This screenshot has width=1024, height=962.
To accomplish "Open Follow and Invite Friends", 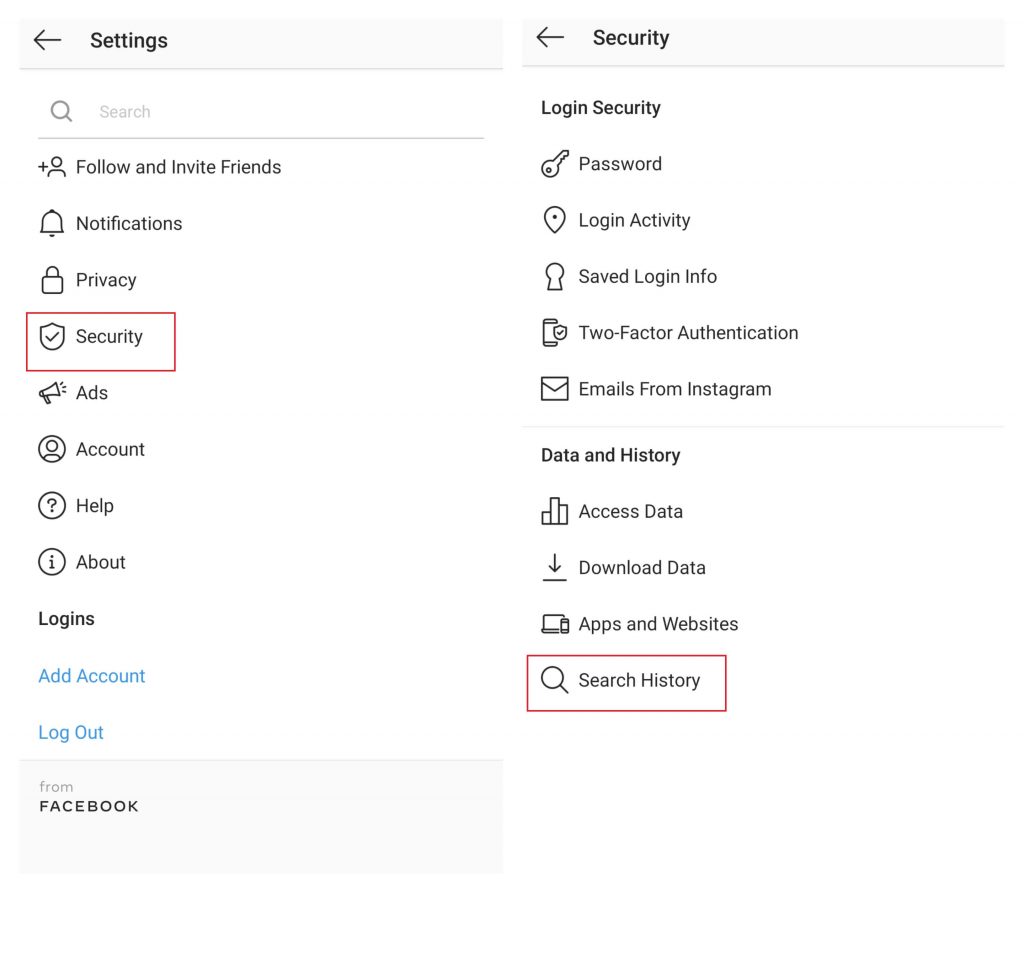I will (178, 167).
